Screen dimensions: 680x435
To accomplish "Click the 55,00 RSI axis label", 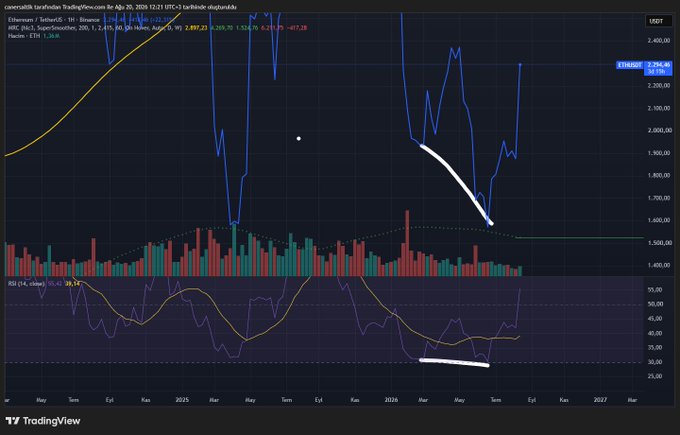I will pyautogui.click(x=655, y=290).
